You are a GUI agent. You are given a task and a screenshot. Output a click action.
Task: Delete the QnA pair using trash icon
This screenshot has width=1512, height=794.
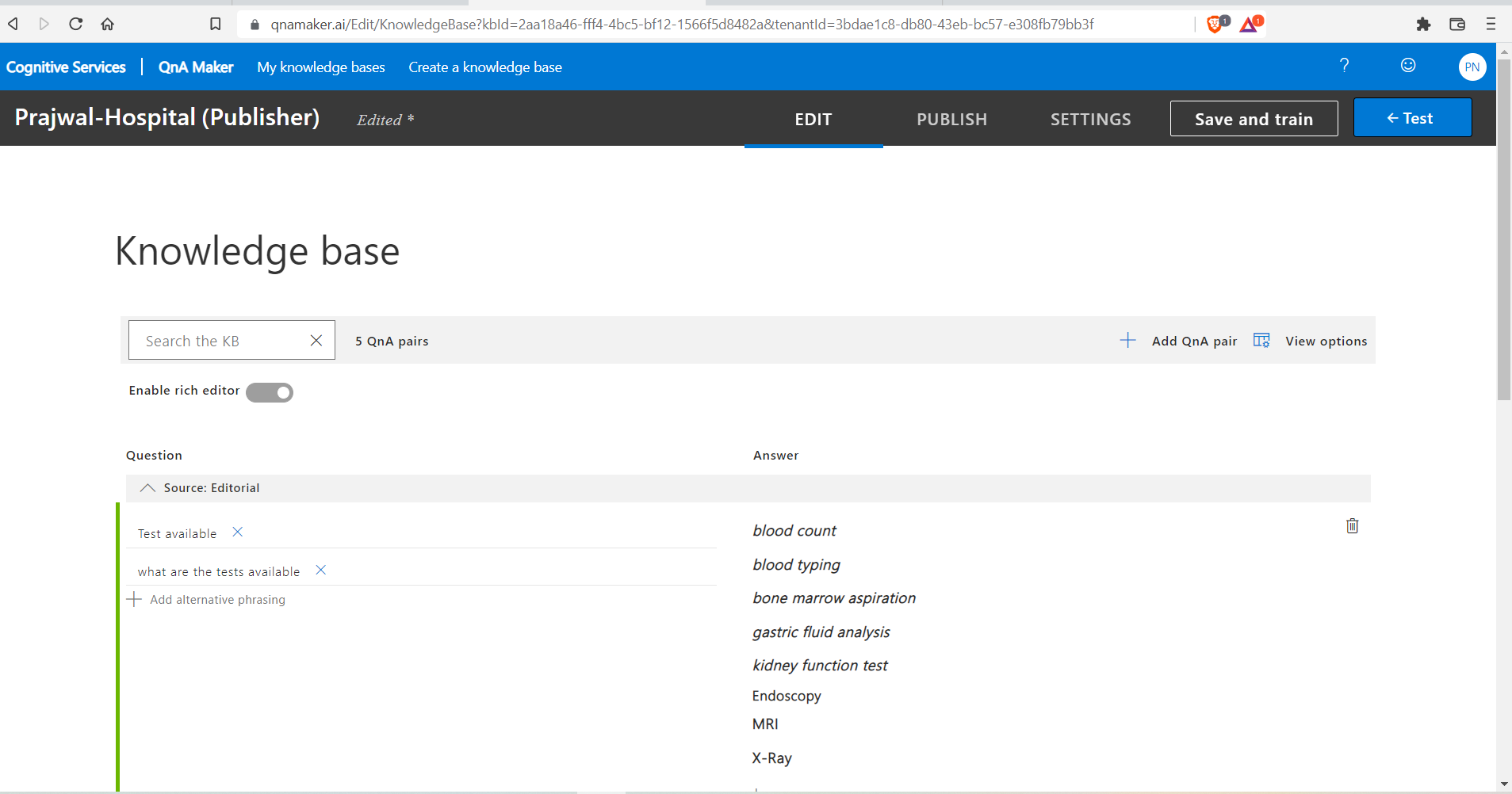[x=1353, y=525]
